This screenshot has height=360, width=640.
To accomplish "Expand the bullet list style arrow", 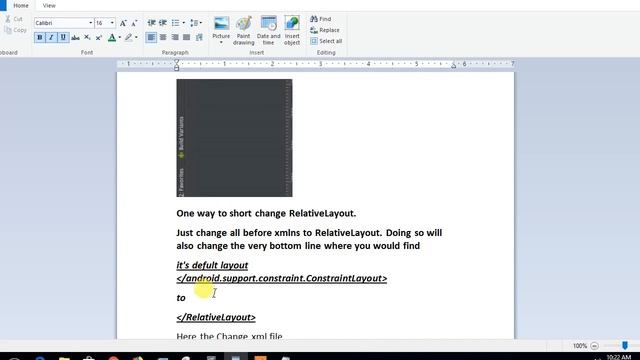I will (x=183, y=23).
